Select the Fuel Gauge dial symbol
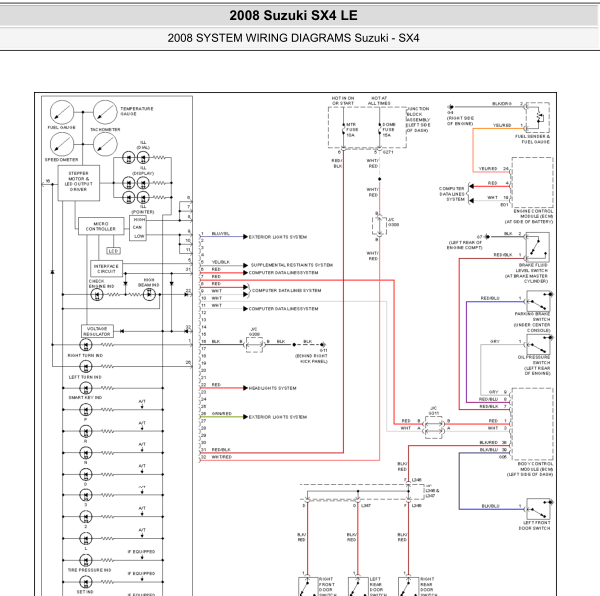 (x=62, y=112)
